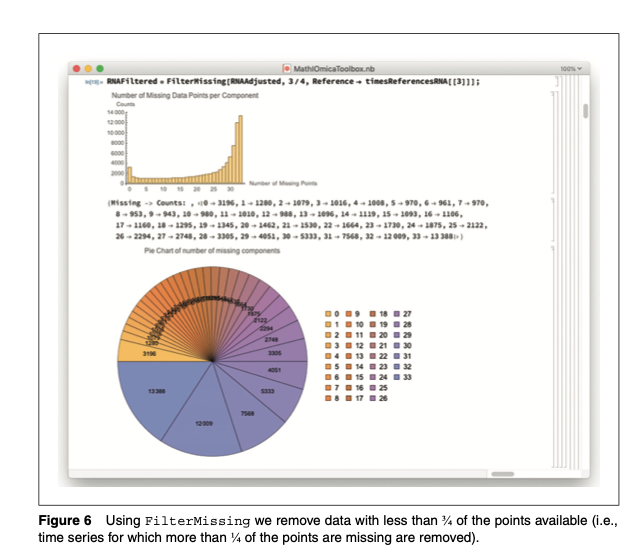This screenshot has height=557, width=631.
Task: Click the vertical scrollbar thumb of the notebook
Action: (x=586, y=111)
